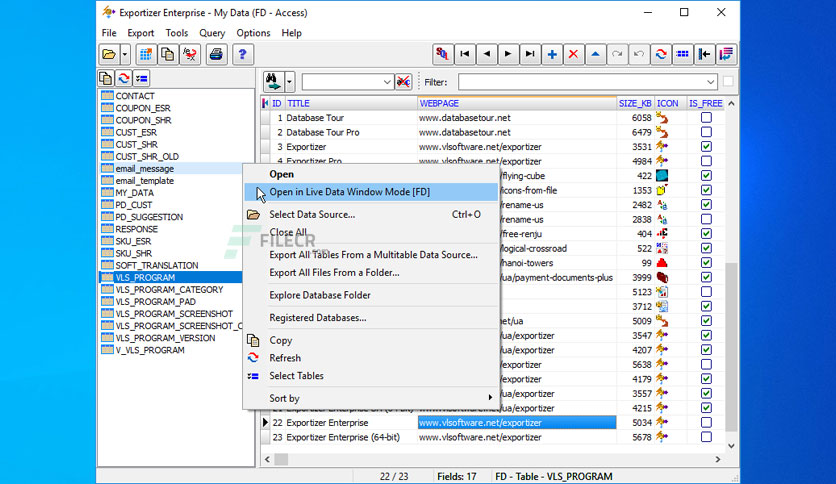This screenshot has height=484, width=836.
Task: Toggle IS_FREE checkbox for Exportizer row 3
Action: pos(706,147)
